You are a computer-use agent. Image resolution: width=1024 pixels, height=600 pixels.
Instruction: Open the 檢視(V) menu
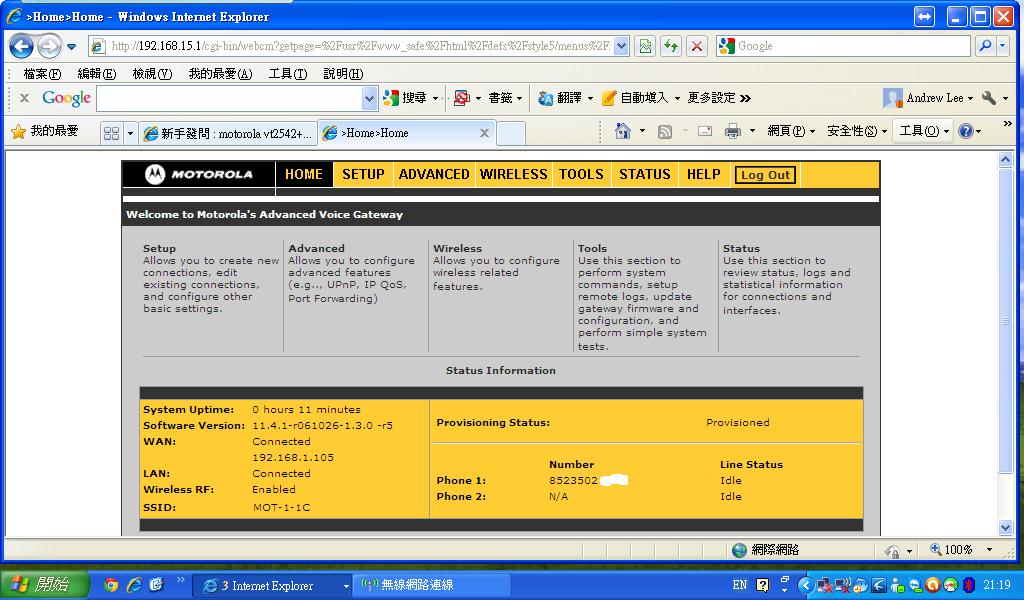(x=152, y=74)
